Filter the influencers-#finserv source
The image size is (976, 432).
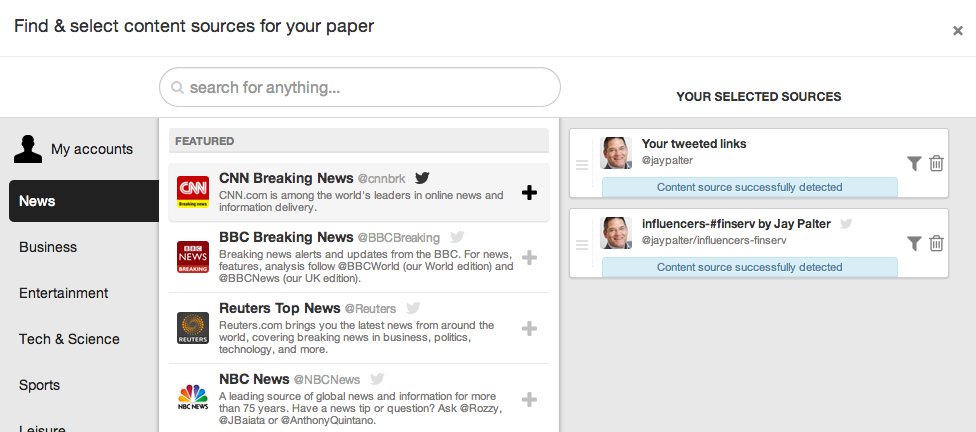[914, 243]
